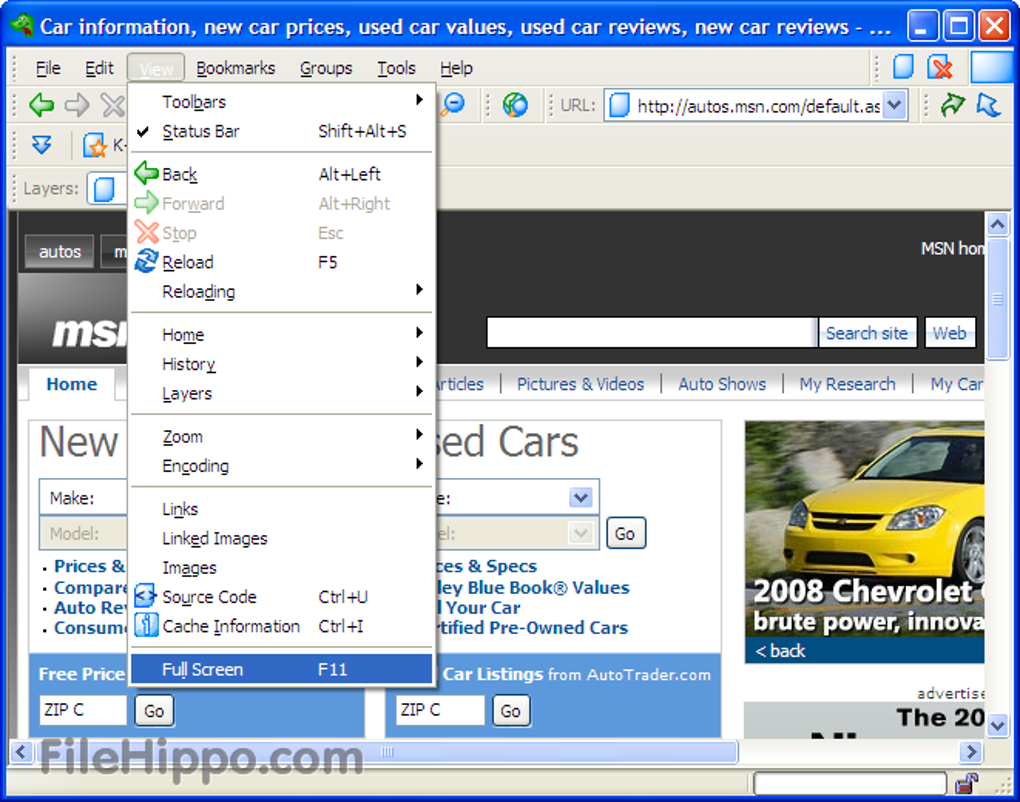The height and width of the screenshot is (802, 1020).
Task: Open the used cars Make dropdown
Action: point(580,498)
